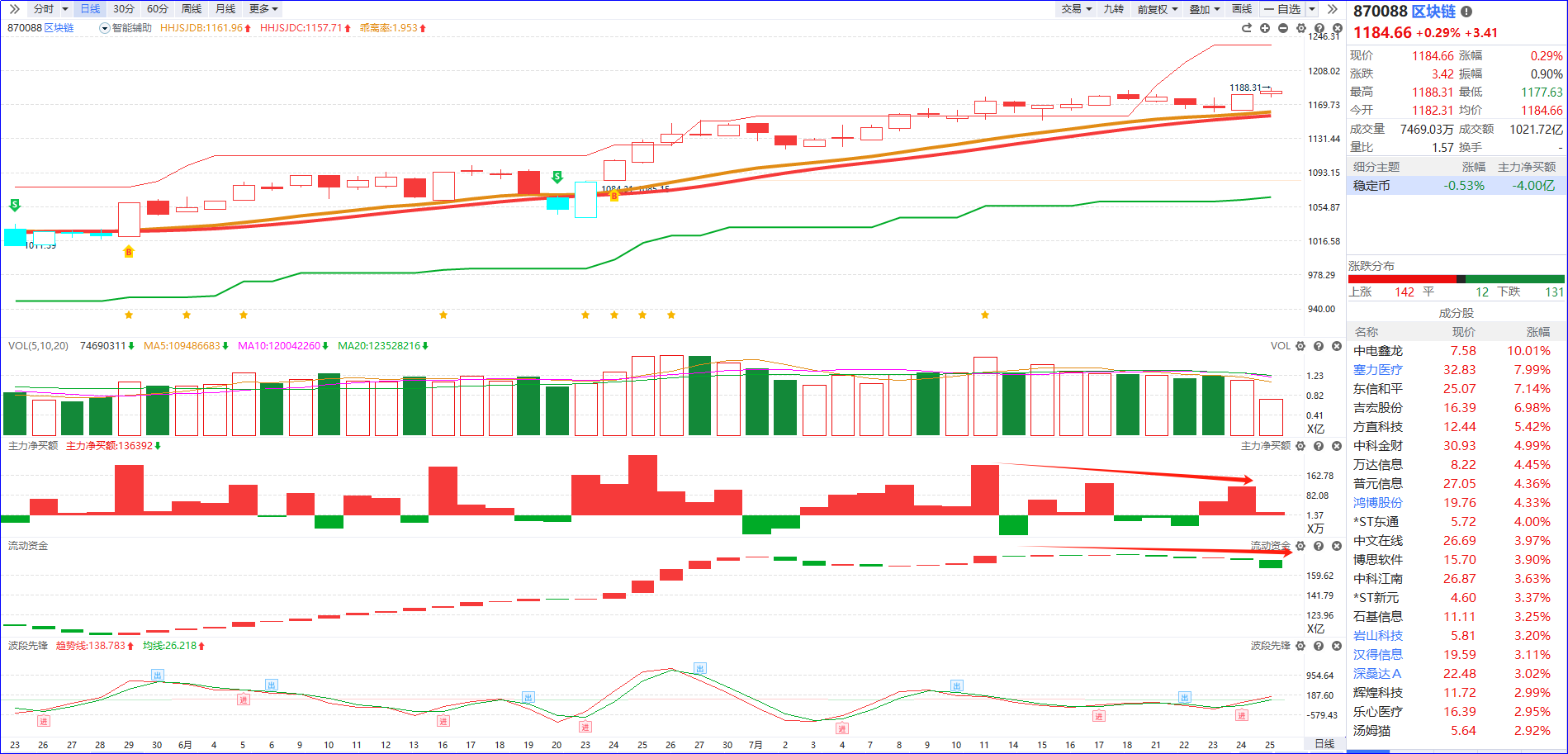Expand right panel double-chevron in toolbar
Image resolution: width=1568 pixels, height=754 pixels.
click(x=1332, y=9)
